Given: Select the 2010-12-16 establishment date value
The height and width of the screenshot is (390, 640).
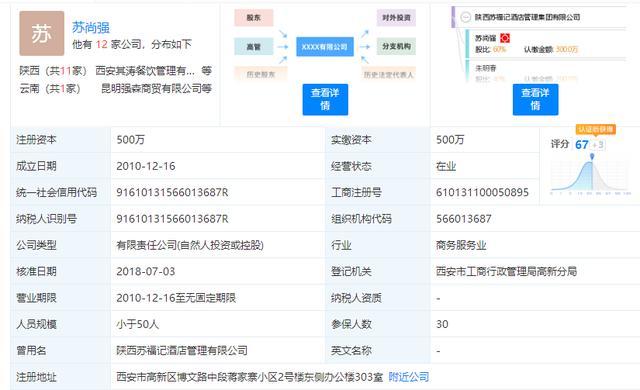Looking at the screenshot, I should [x=146, y=166].
